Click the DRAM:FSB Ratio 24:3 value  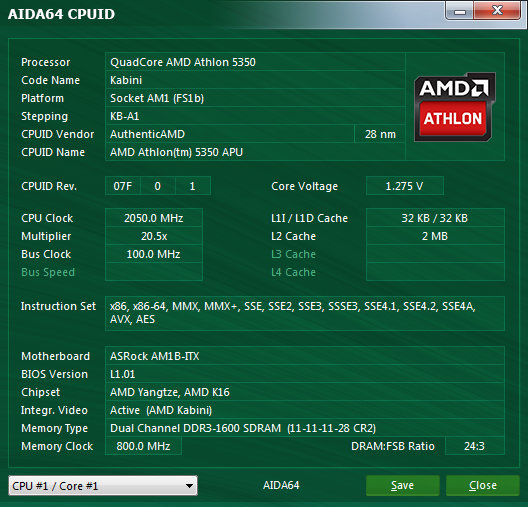point(475,446)
